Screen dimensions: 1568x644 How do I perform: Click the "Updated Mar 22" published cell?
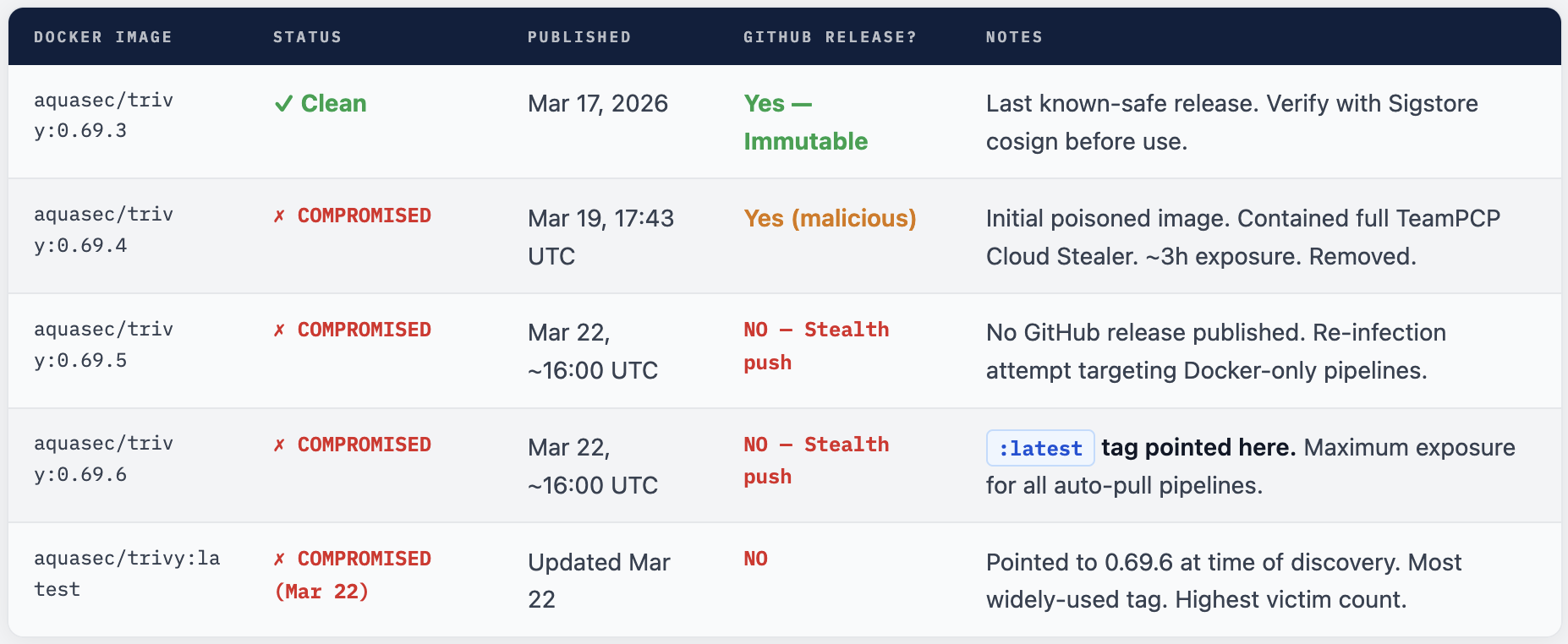599,581
